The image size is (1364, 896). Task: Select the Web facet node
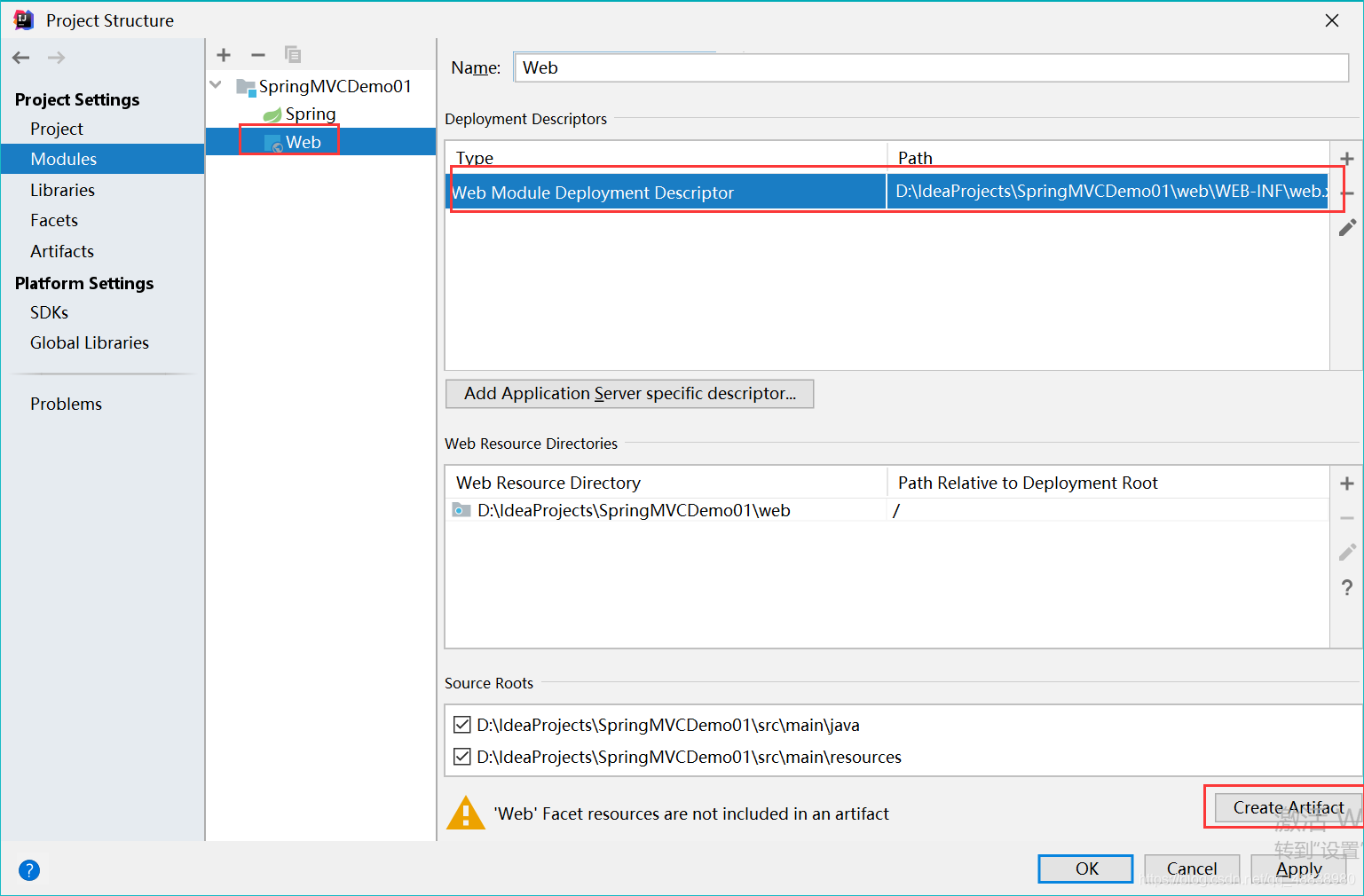tap(303, 142)
